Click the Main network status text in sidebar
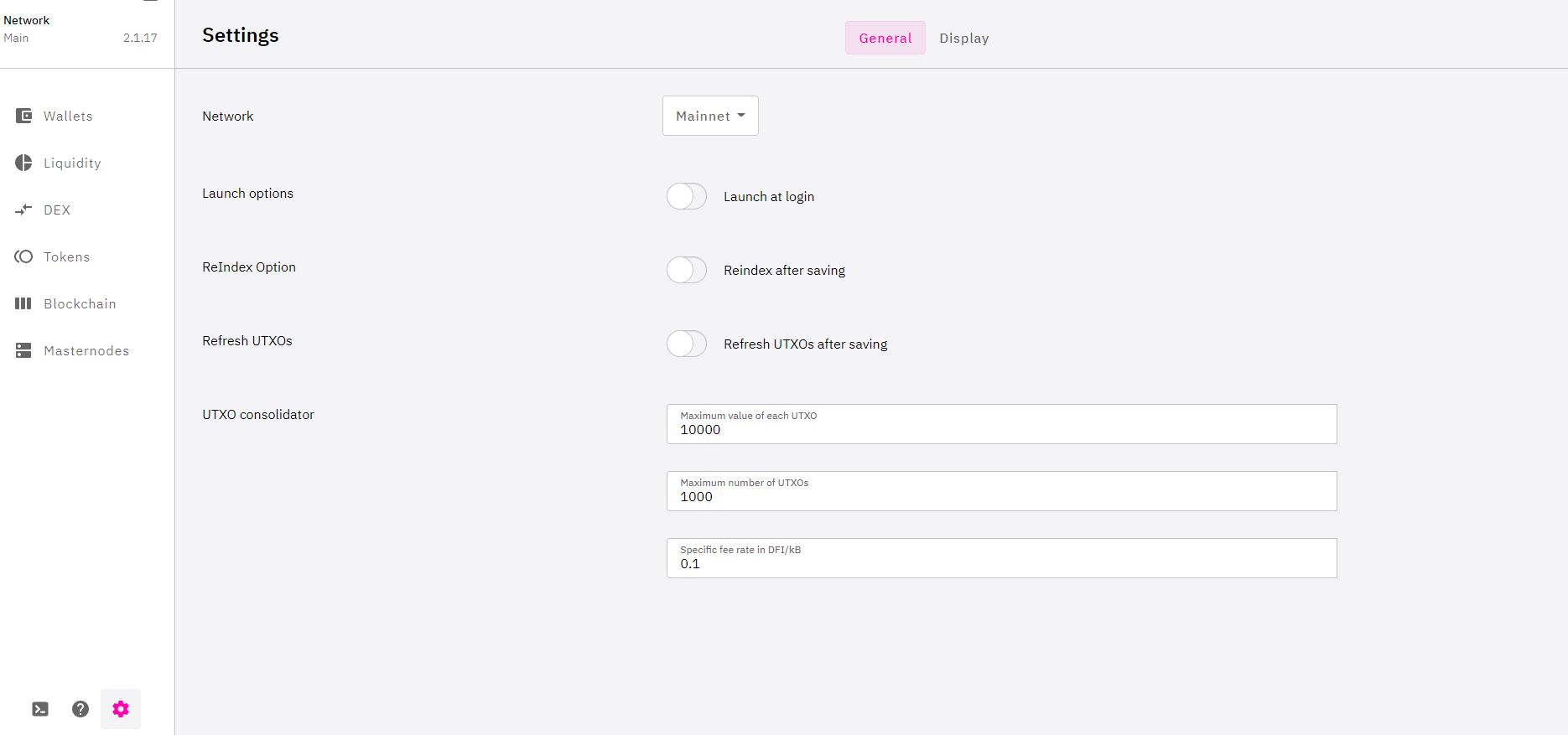This screenshot has height=735, width=1568. [x=16, y=38]
